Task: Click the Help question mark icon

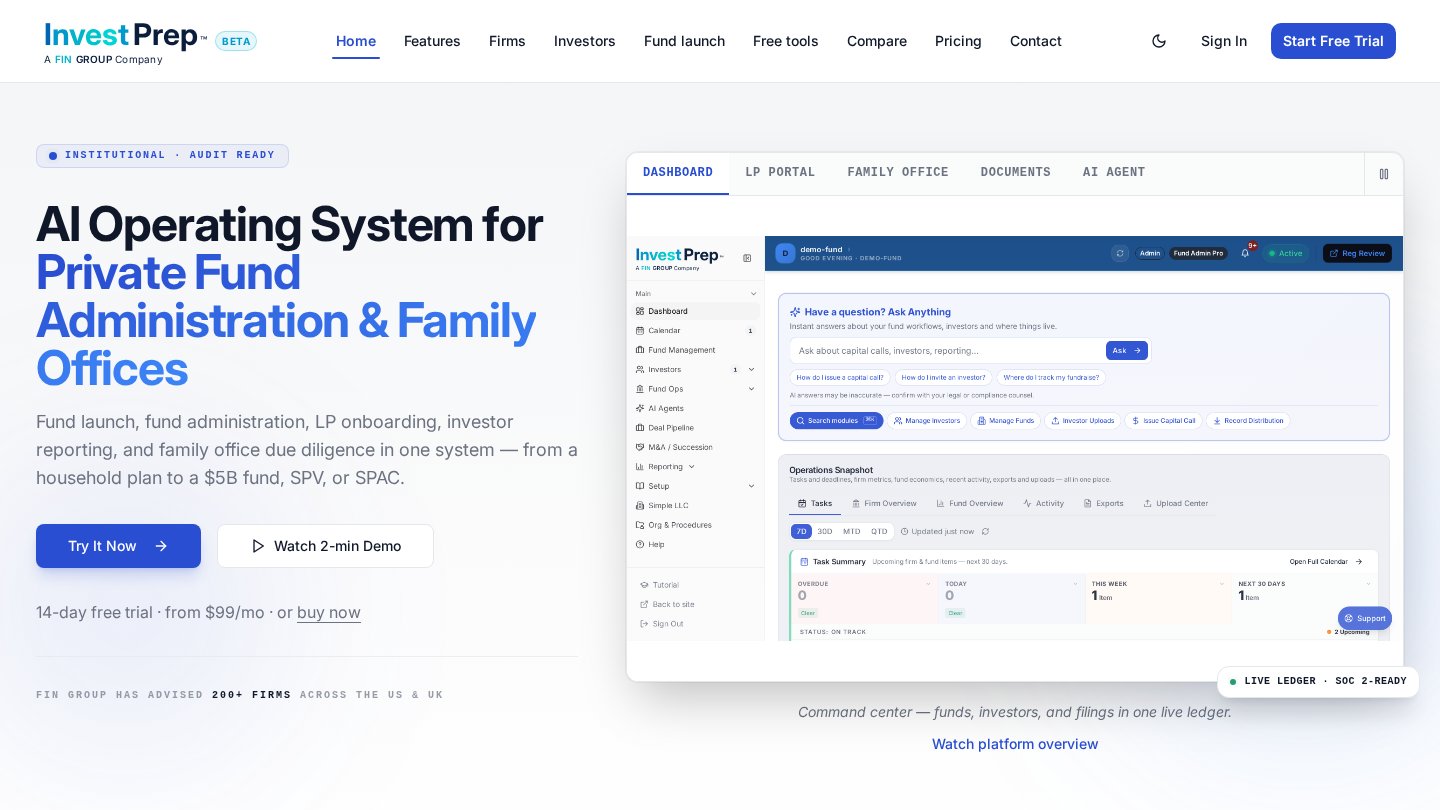Action: click(640, 545)
